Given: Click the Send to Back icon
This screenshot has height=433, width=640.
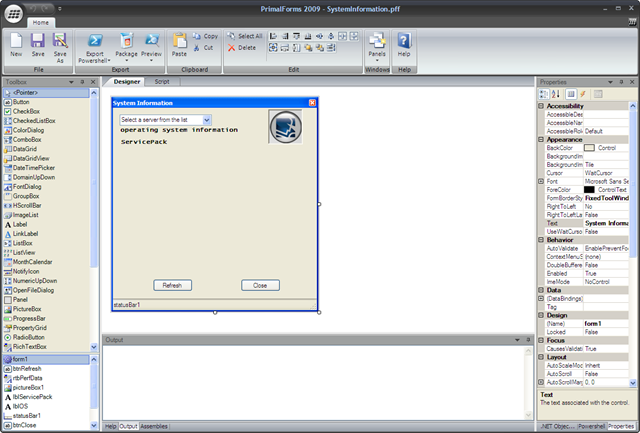Looking at the screenshot, I should click(319, 48).
